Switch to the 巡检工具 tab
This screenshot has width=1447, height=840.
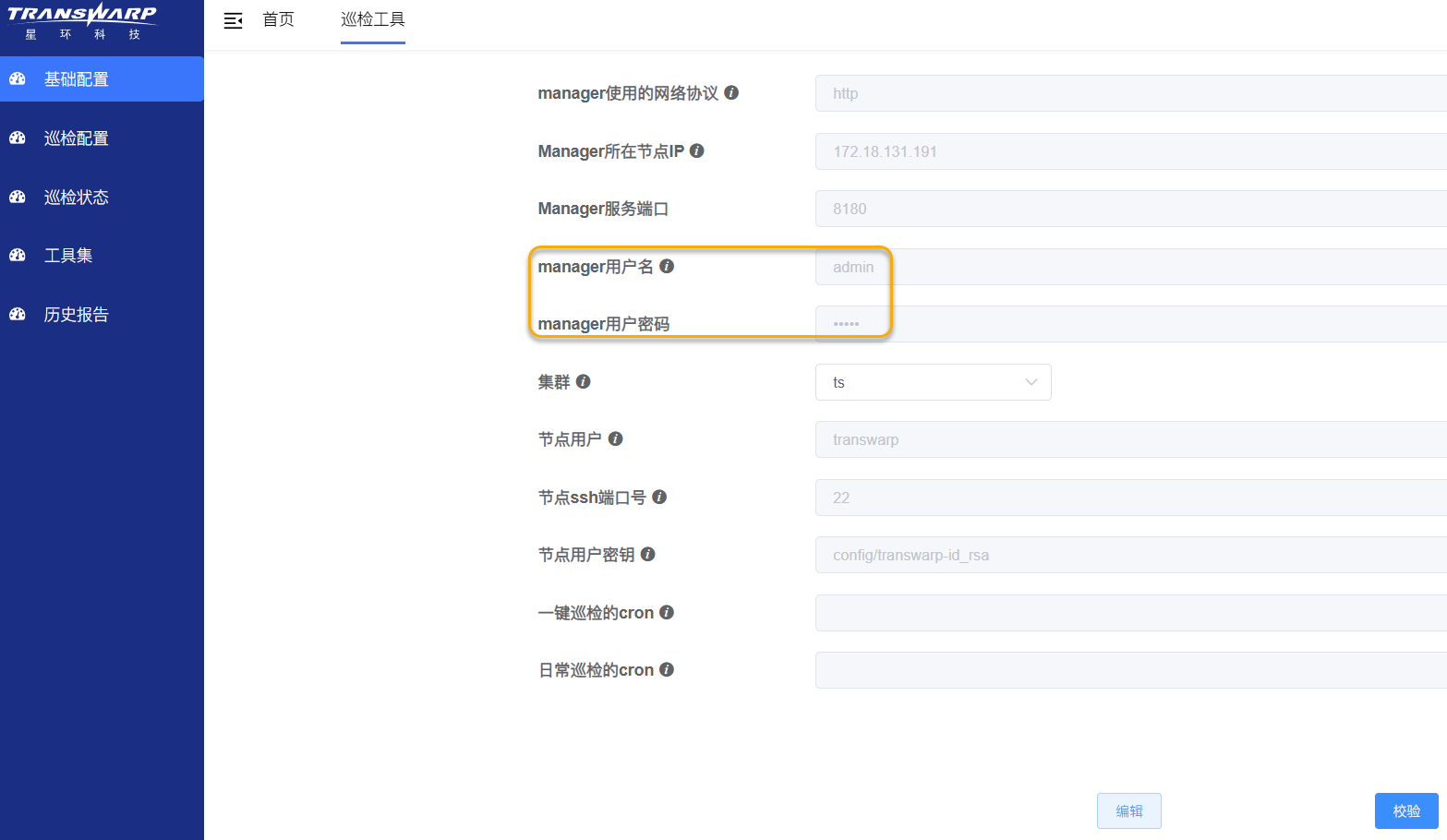[372, 19]
